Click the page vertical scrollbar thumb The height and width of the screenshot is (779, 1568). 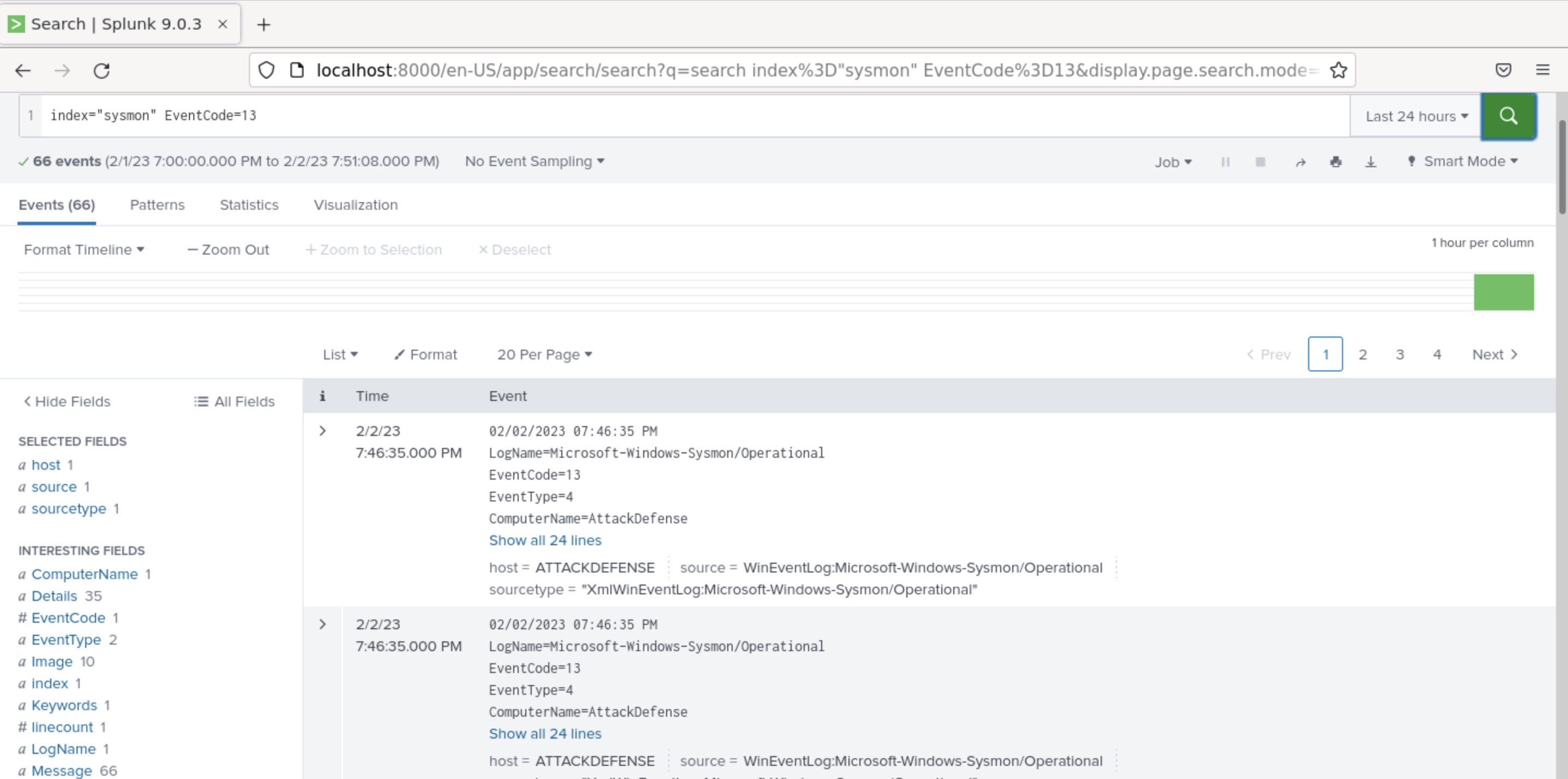pyautogui.click(x=1562, y=168)
